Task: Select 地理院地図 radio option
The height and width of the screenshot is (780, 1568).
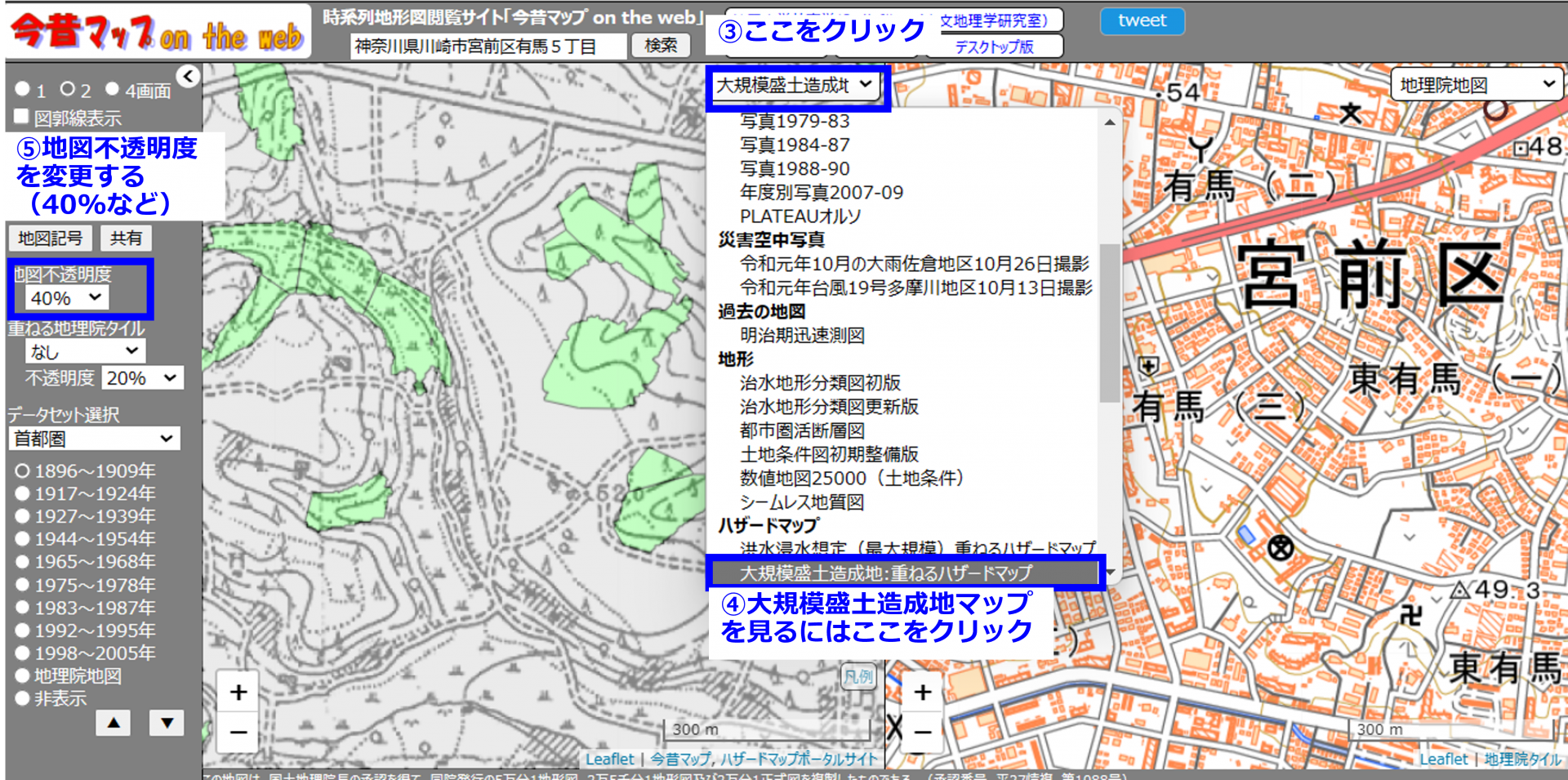Action: 22,675
